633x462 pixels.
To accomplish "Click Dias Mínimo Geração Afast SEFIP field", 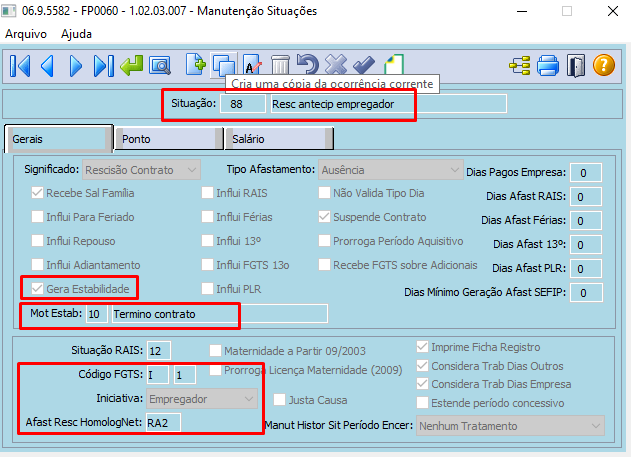I will pos(586,292).
